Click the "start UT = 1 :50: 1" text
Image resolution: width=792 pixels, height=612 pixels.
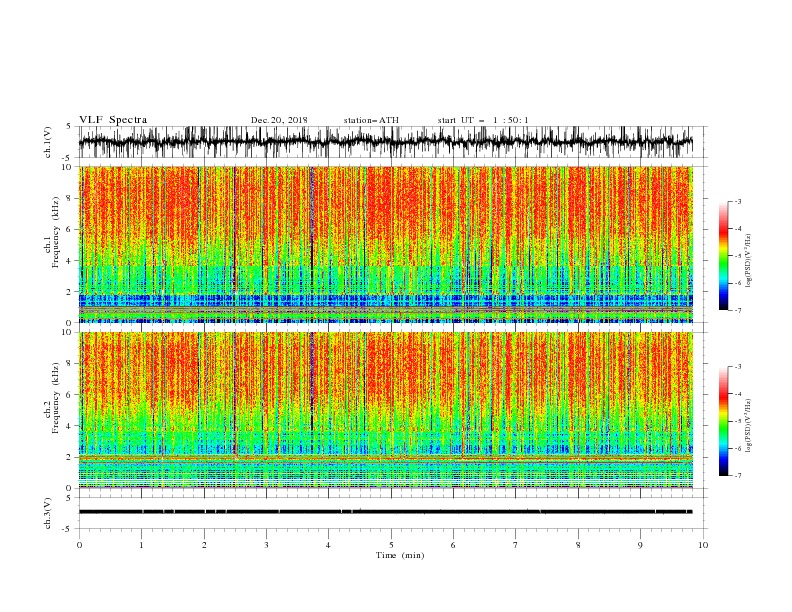(x=483, y=120)
